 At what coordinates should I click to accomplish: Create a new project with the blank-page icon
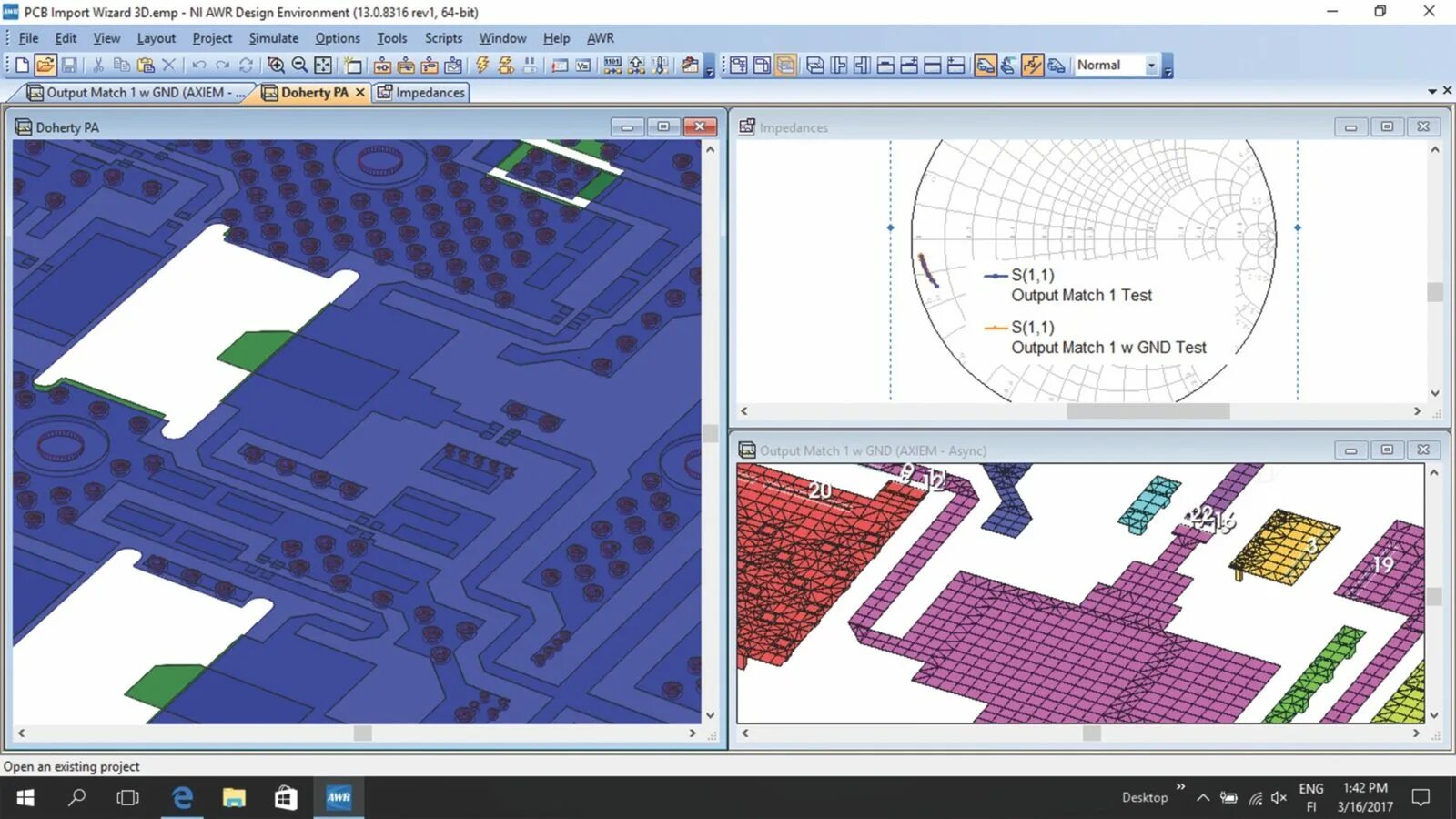coord(22,65)
